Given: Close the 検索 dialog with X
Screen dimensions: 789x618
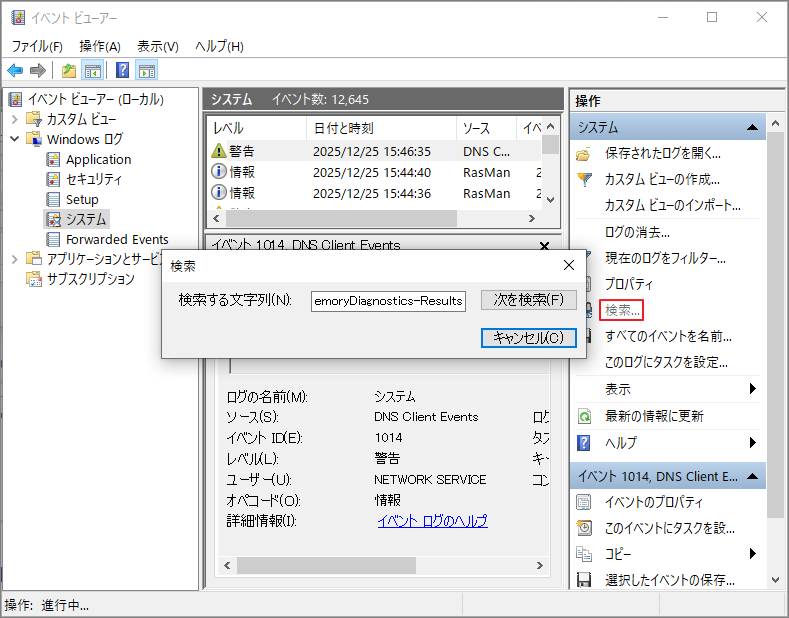Looking at the screenshot, I should [569, 265].
